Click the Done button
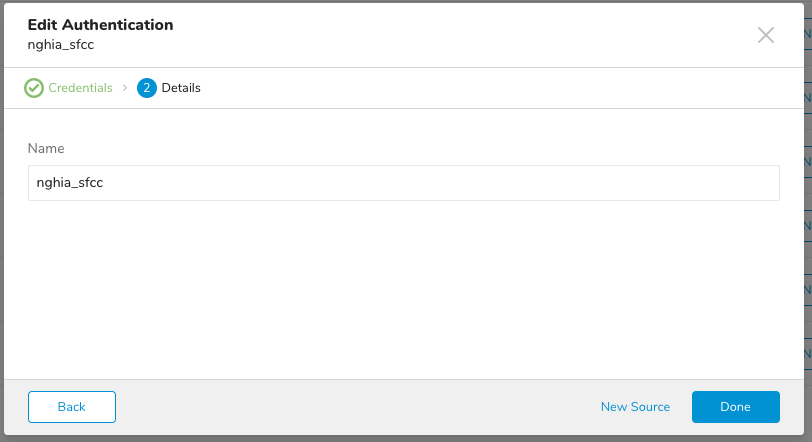 pos(735,407)
